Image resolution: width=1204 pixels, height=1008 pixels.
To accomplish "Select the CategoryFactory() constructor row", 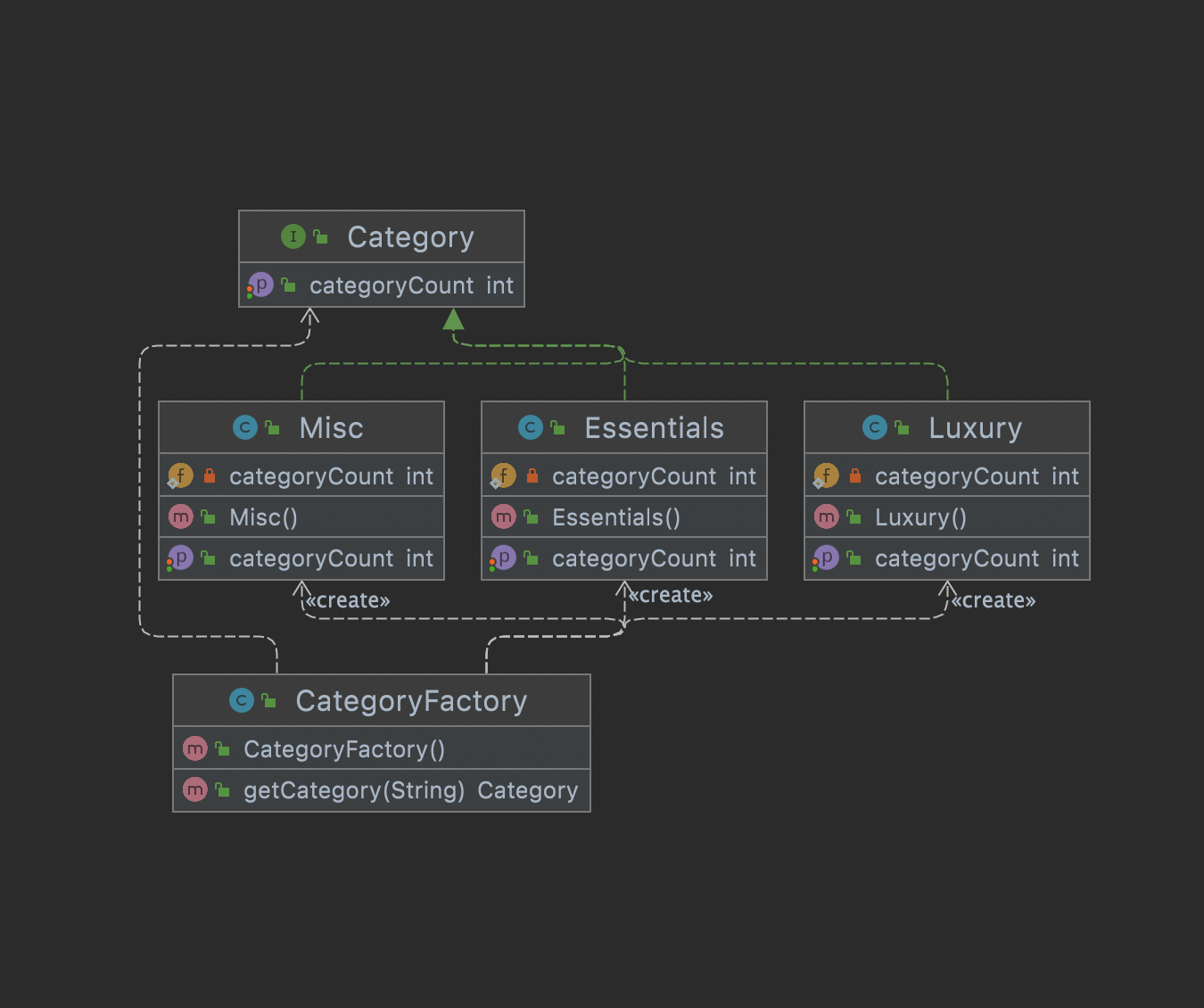I will (x=344, y=748).
